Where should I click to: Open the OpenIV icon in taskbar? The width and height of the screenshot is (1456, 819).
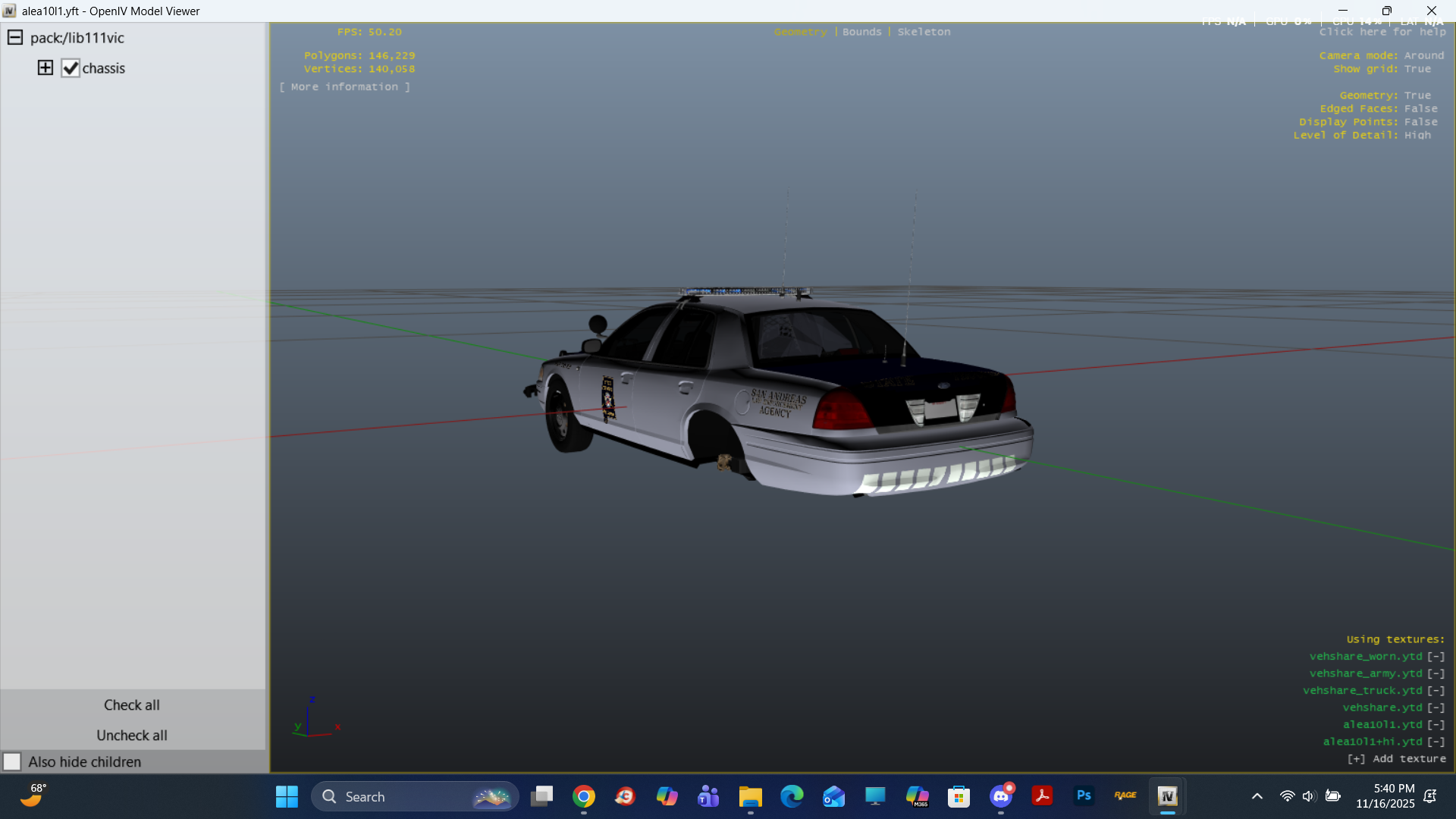pos(1167,796)
